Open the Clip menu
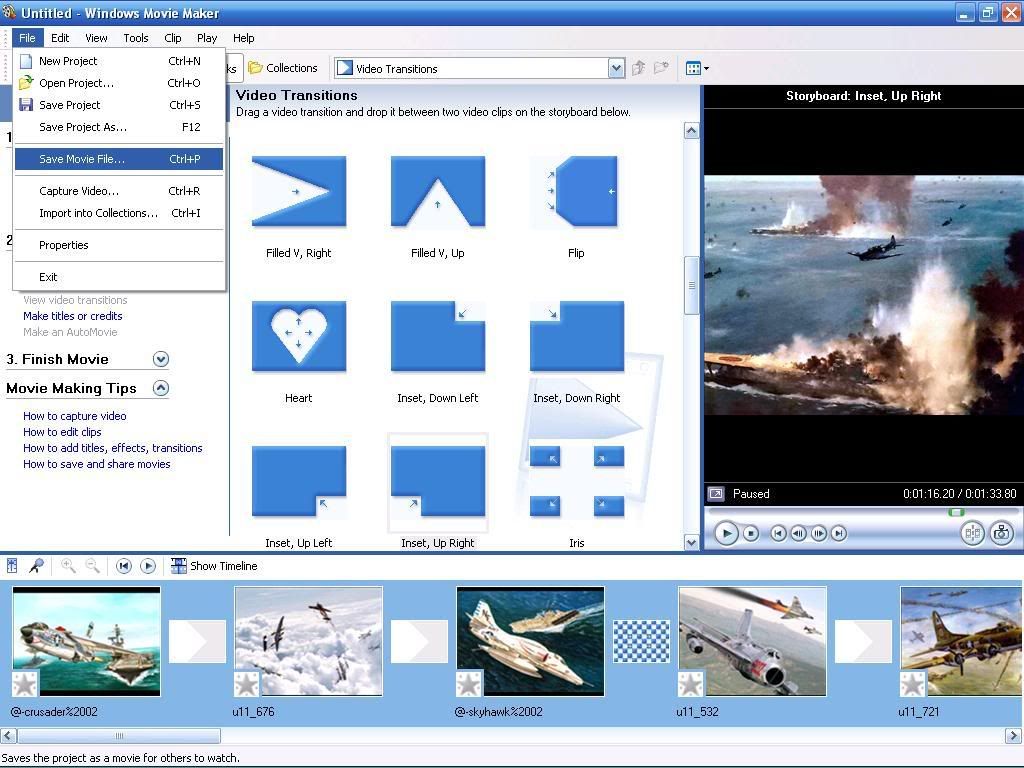The image size is (1024, 768). pyautogui.click(x=173, y=38)
